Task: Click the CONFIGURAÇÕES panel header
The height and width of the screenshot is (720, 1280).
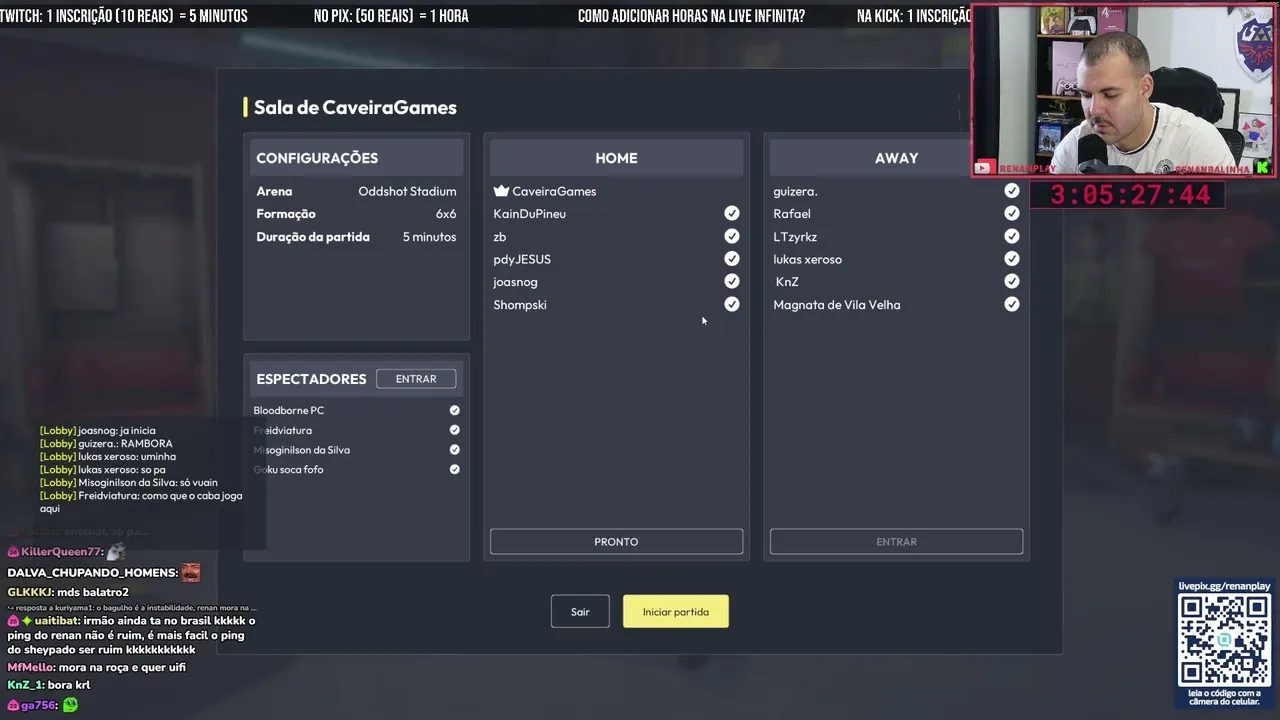Action: [x=356, y=158]
